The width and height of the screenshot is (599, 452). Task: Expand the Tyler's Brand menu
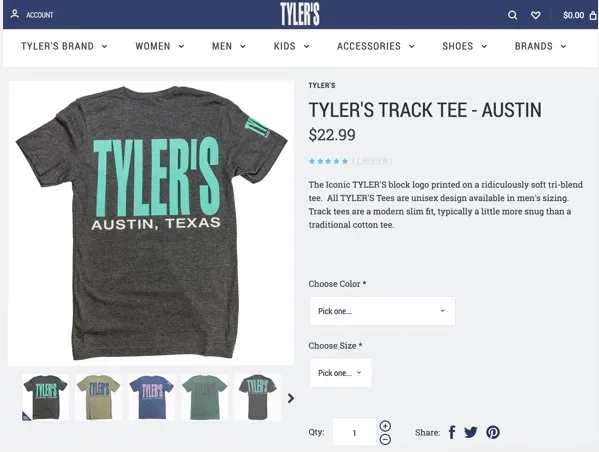click(64, 46)
